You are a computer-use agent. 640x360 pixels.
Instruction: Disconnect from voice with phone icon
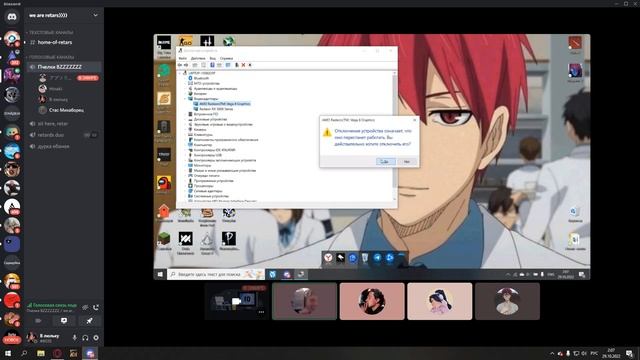(96, 307)
